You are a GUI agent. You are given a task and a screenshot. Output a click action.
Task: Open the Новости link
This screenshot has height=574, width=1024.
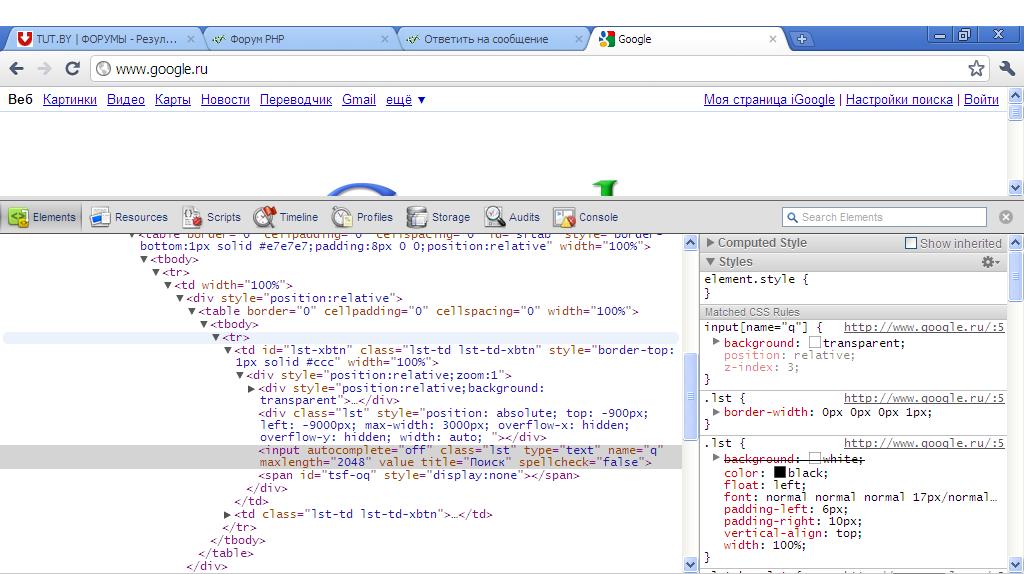225,100
